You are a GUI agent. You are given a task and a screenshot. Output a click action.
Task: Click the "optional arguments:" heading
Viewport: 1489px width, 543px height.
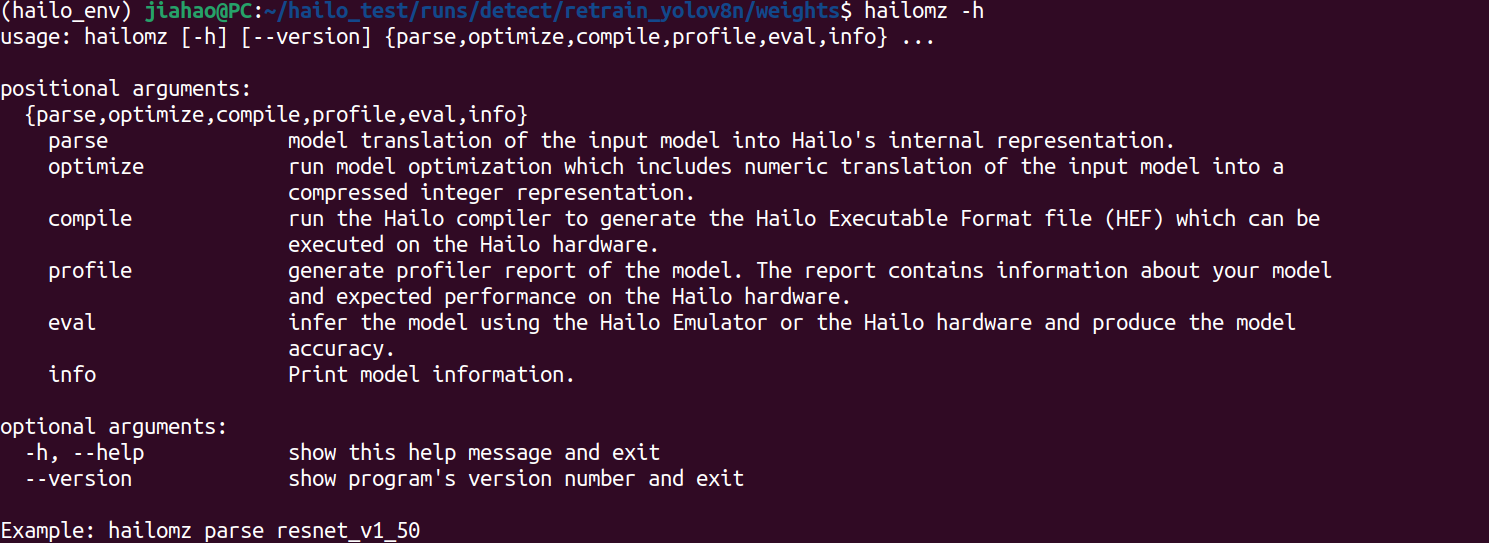tap(114, 427)
